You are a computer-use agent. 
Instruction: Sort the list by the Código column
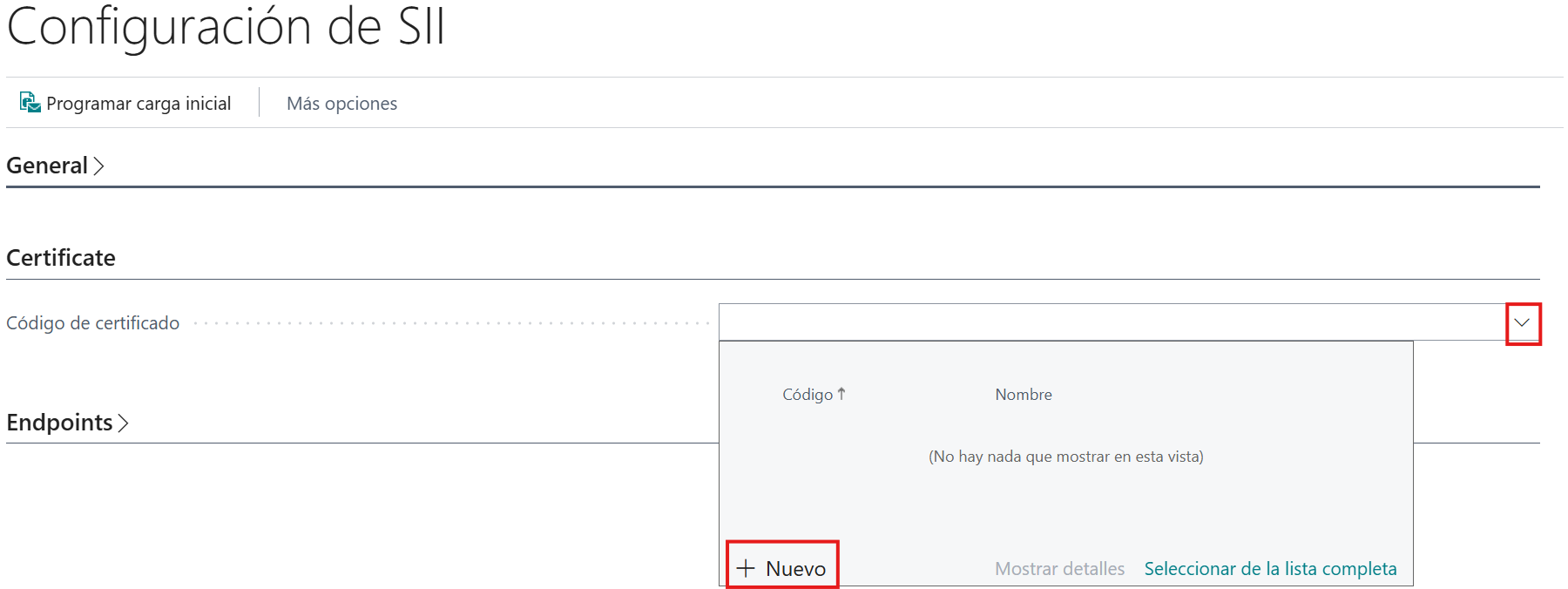click(808, 395)
